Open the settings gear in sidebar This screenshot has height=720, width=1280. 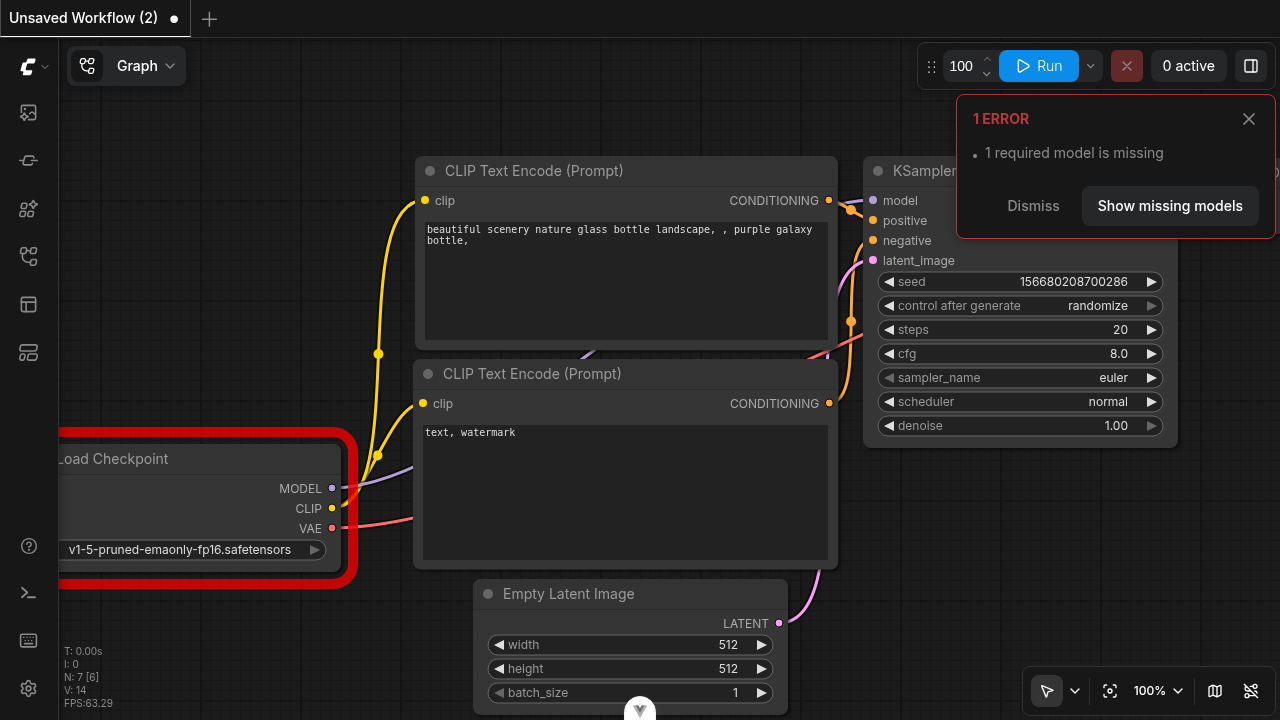coord(28,688)
